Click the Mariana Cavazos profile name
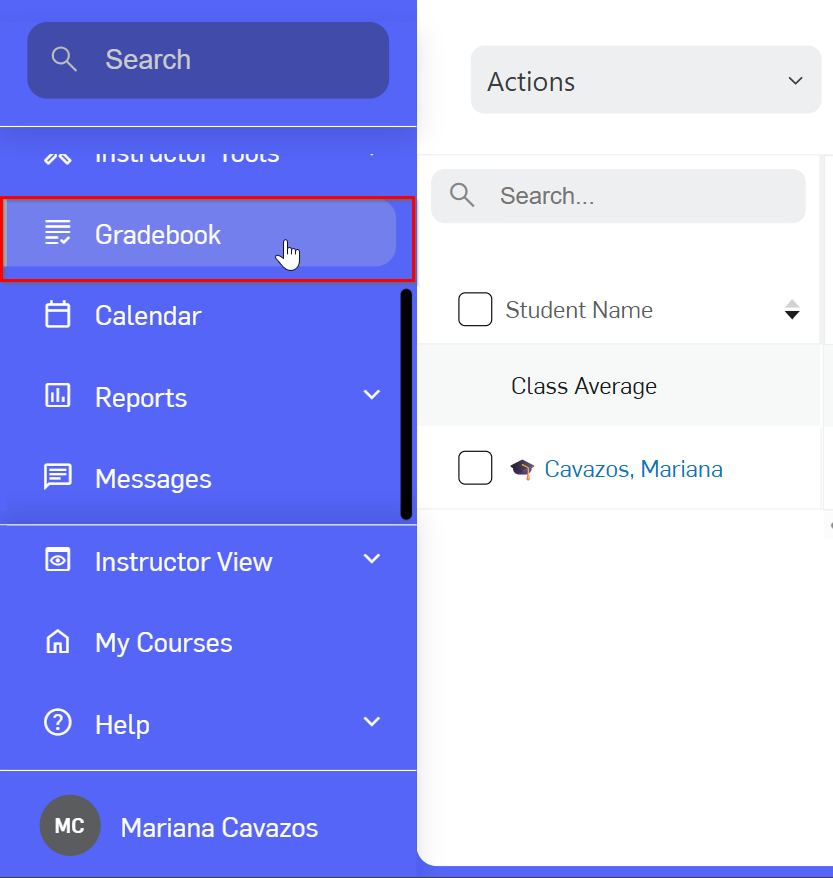Image resolution: width=833 pixels, height=878 pixels. (219, 828)
